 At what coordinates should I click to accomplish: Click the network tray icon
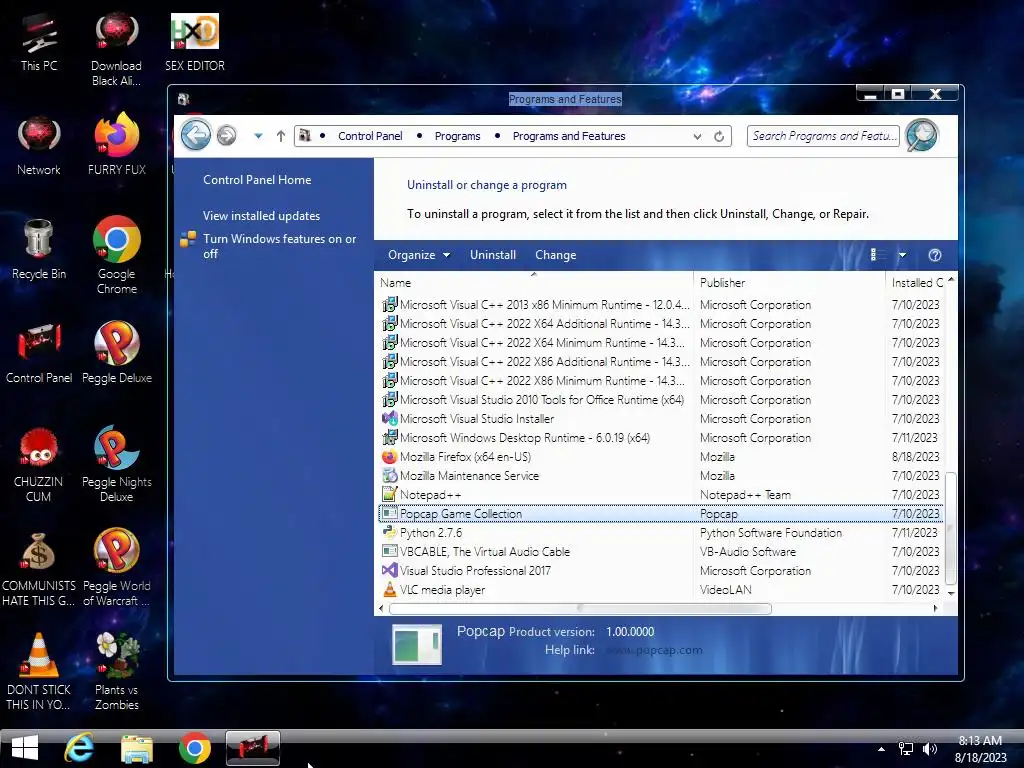906,749
